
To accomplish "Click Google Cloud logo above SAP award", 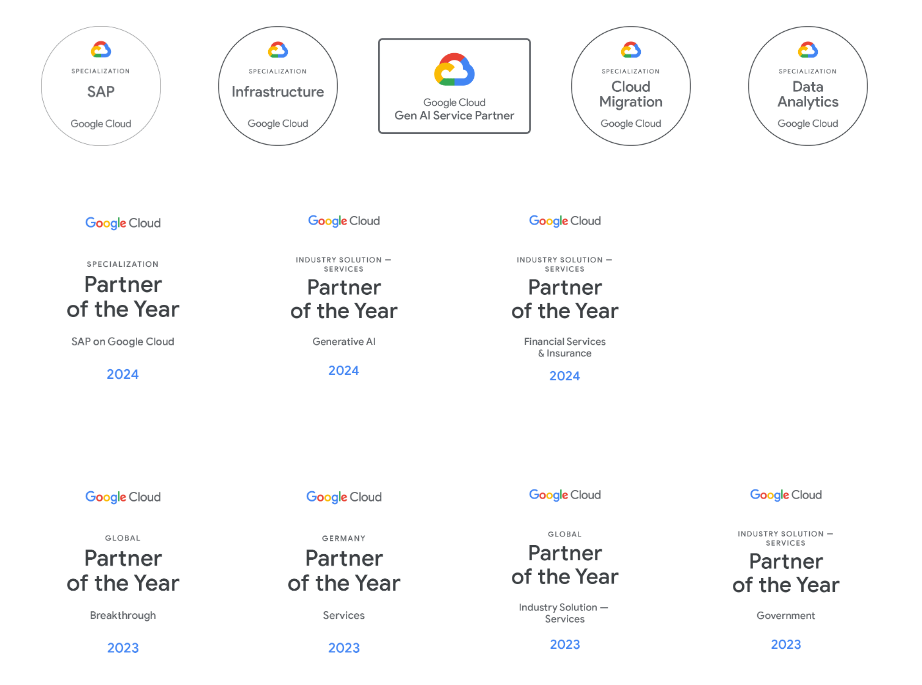I will [123, 223].
